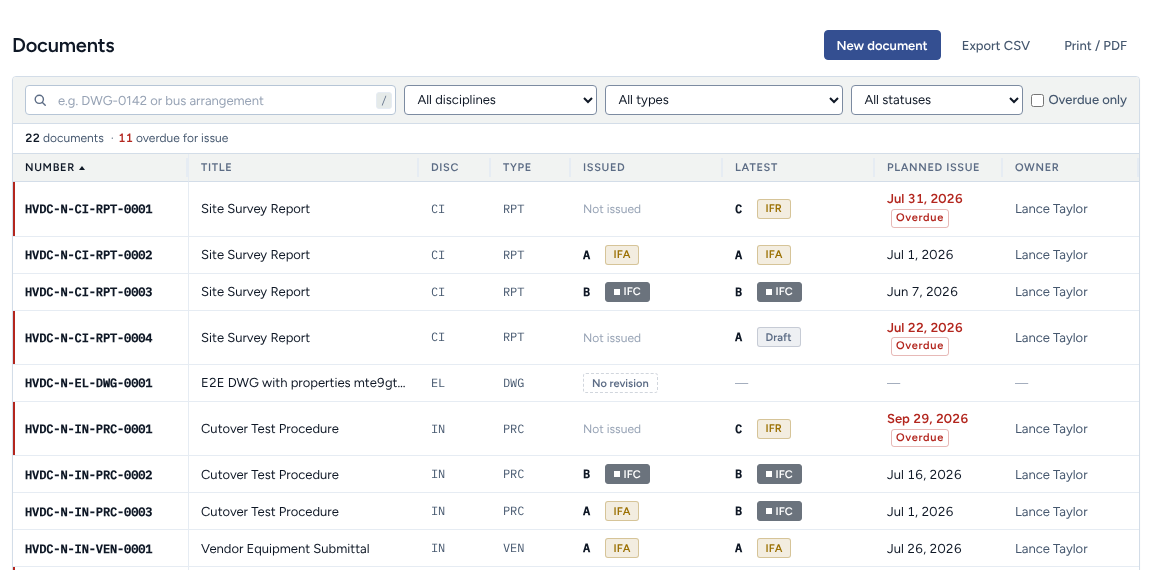Open document HVDC-N-CI-RPT-0003
The width and height of the screenshot is (1152, 570).
[88, 292]
